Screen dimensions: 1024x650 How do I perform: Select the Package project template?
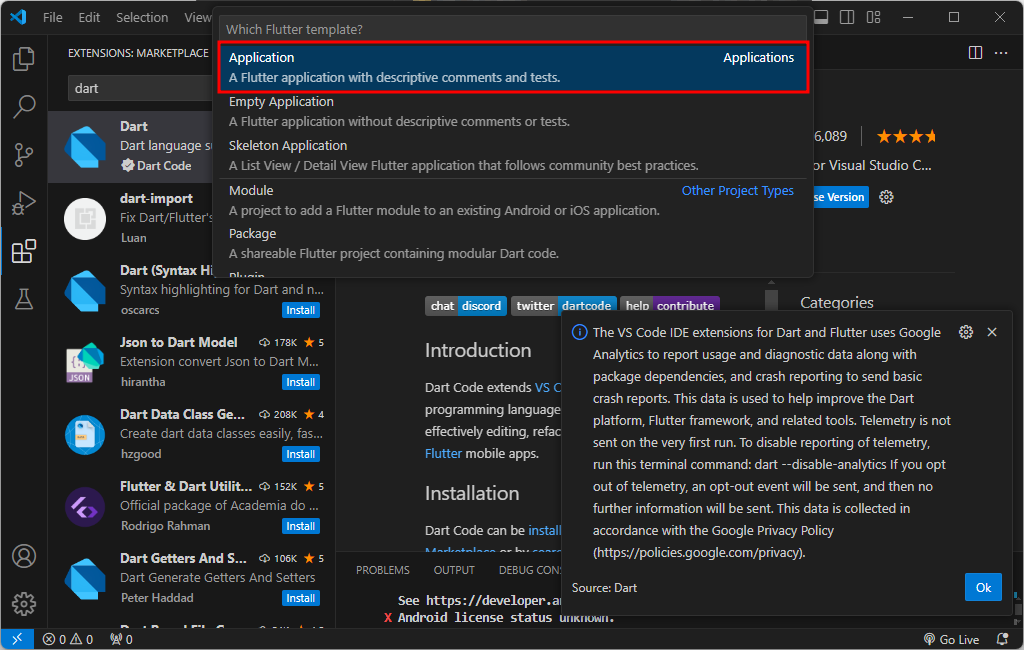[x=513, y=244]
